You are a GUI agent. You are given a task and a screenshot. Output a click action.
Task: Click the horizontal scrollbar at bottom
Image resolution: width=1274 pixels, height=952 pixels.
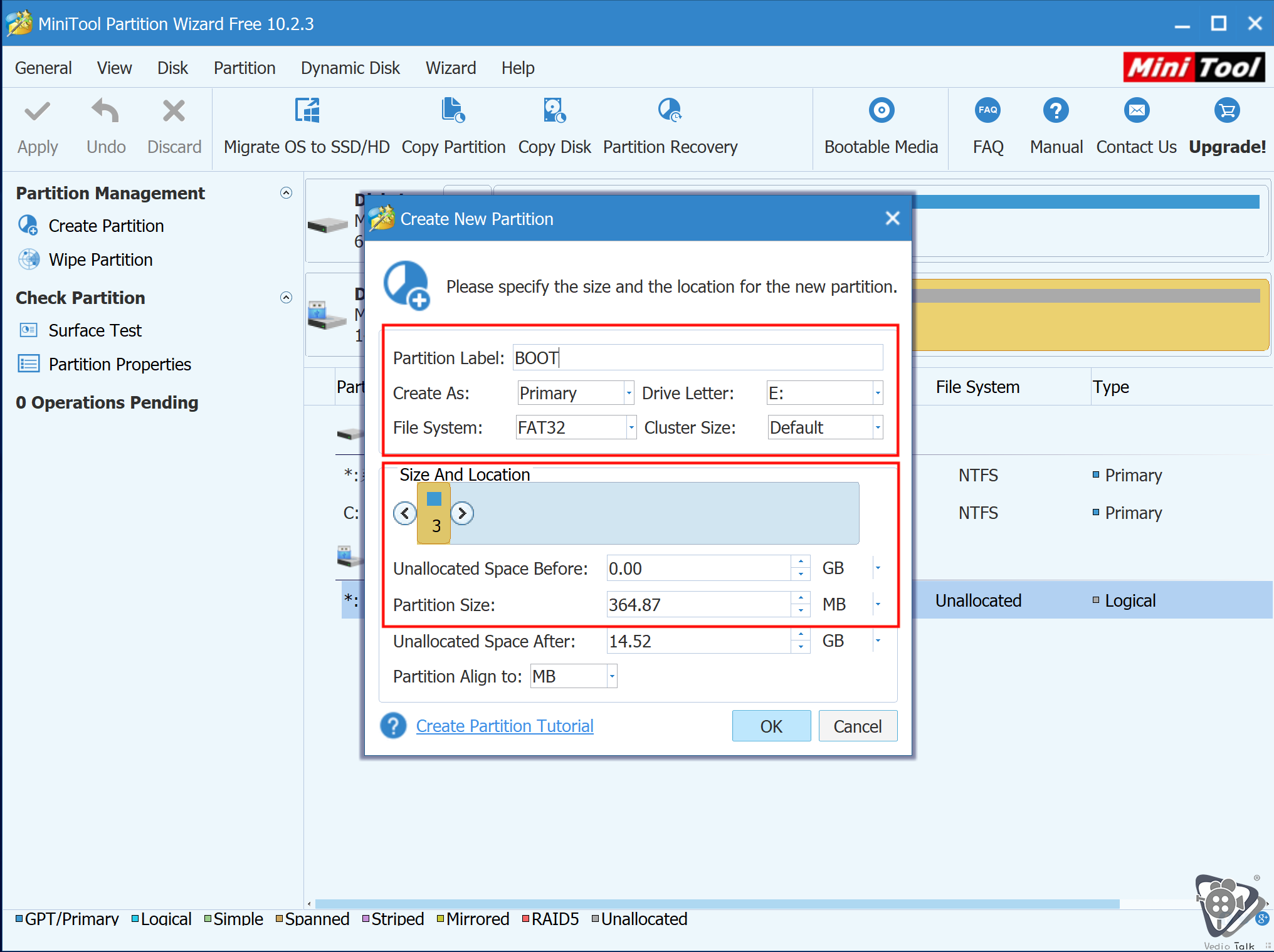pos(717,904)
